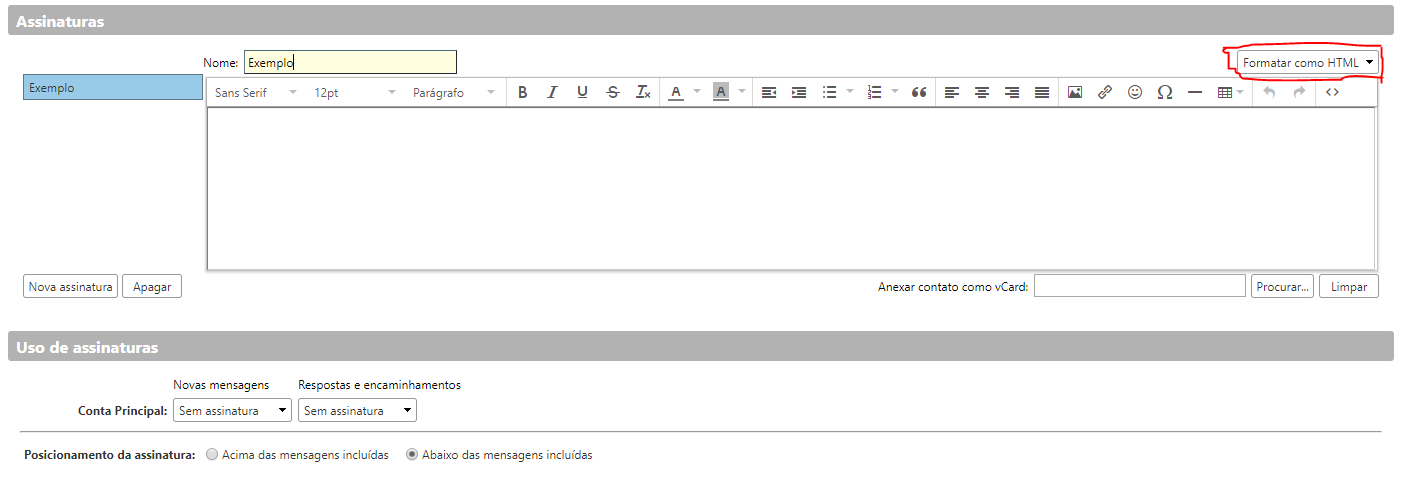This screenshot has height=481, width=1406.
Task: Toggle bold formatting
Action: coord(522,92)
